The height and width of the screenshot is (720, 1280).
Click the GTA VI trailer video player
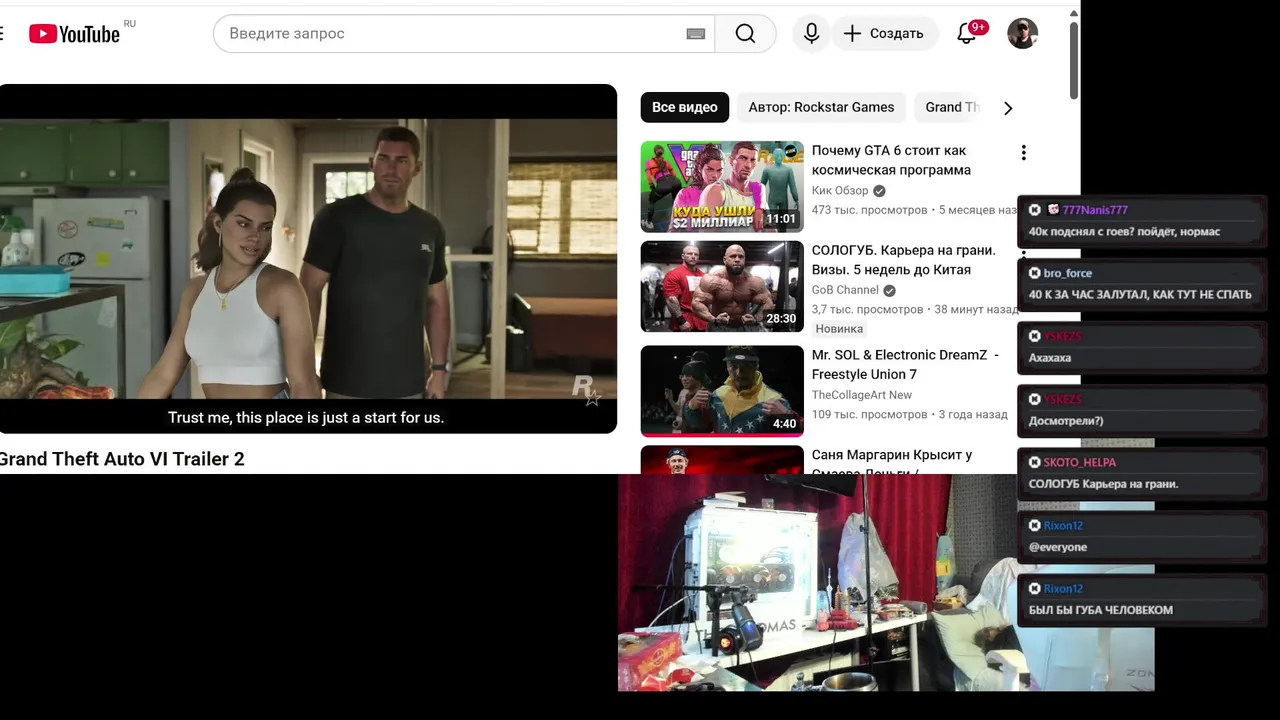click(x=307, y=259)
